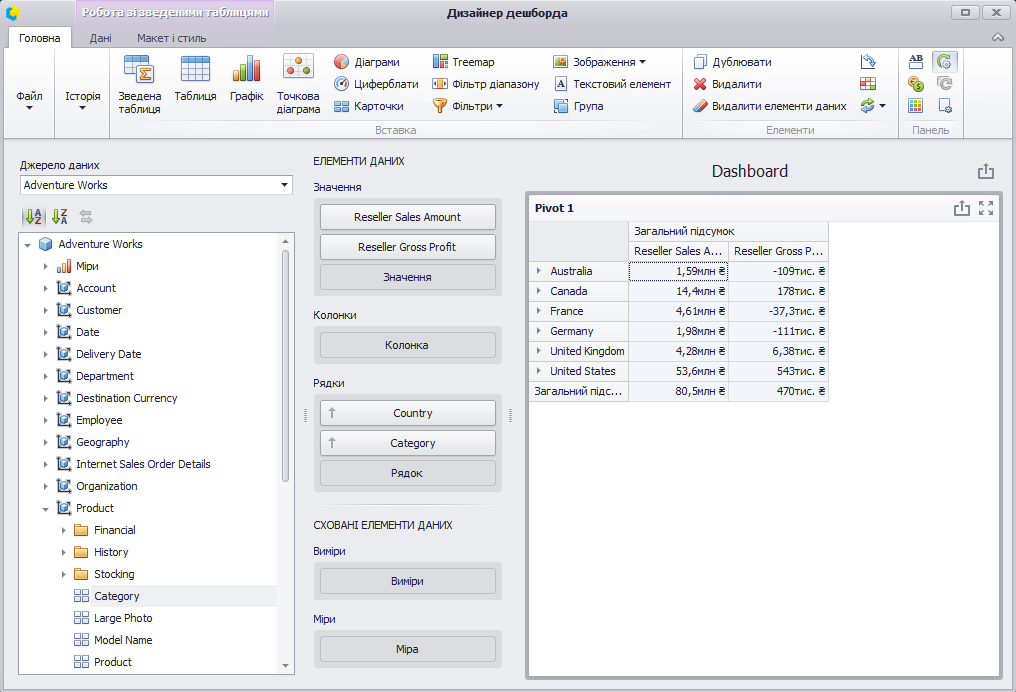Remove data items (Видалити елементи даних)

770,106
